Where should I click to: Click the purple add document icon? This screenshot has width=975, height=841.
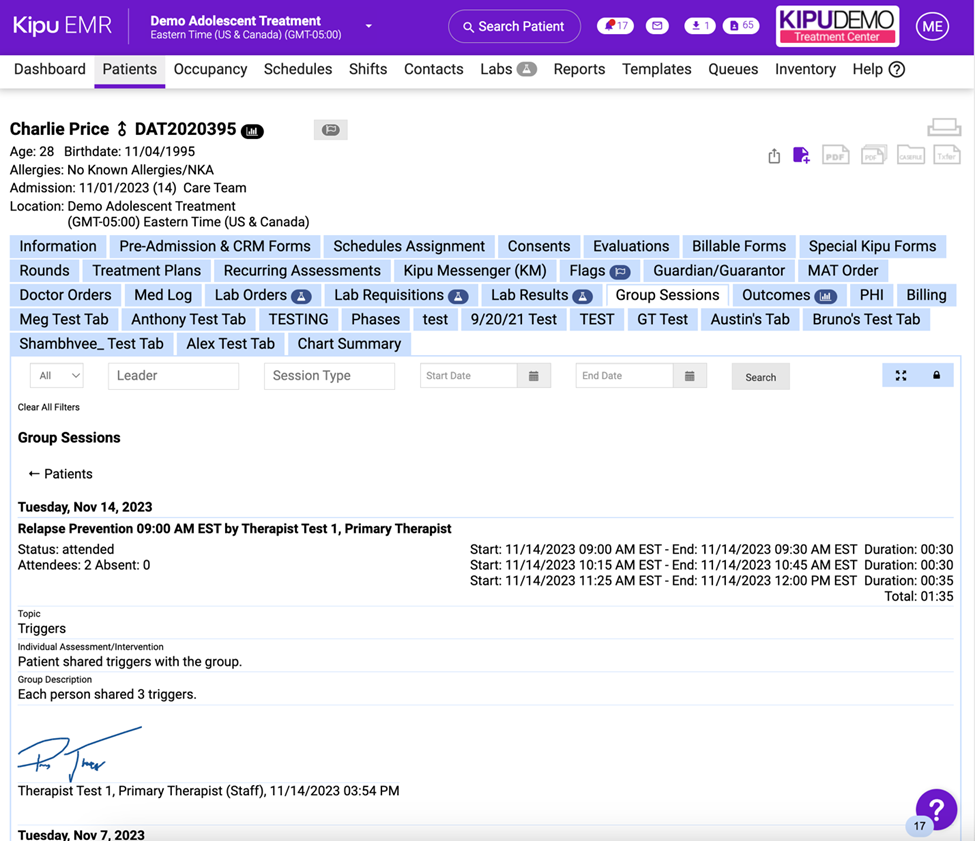pos(801,155)
